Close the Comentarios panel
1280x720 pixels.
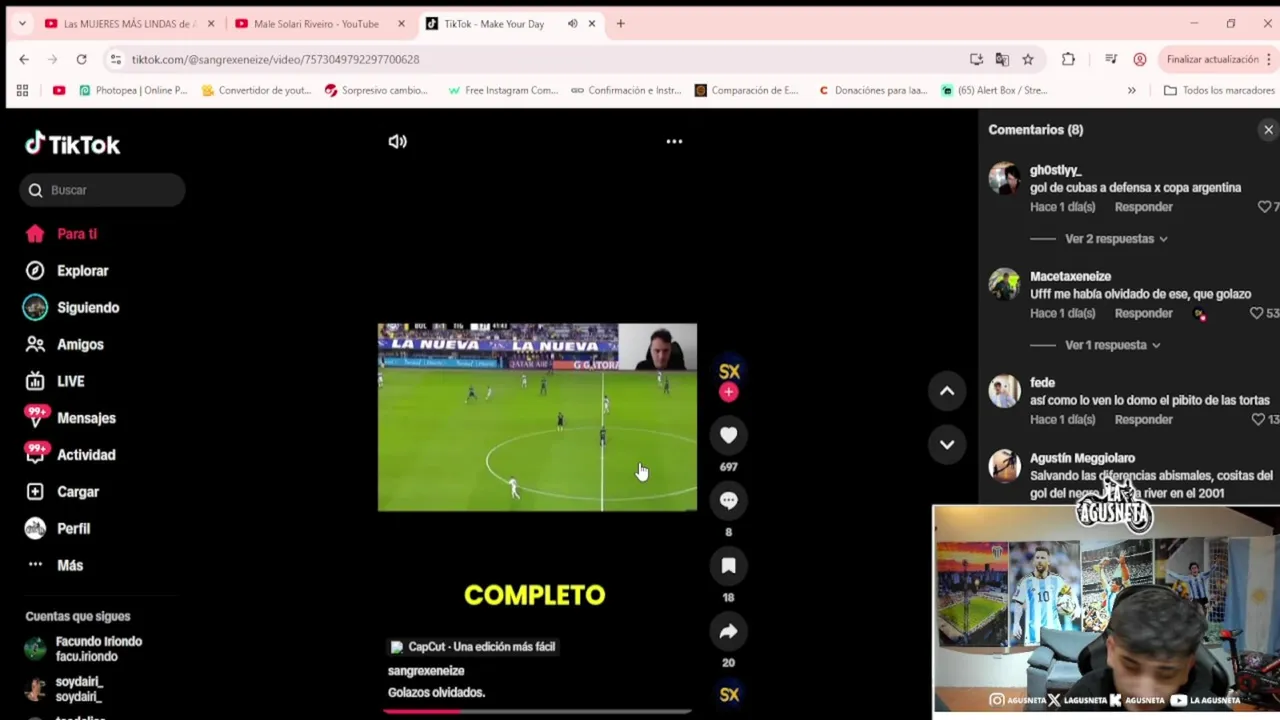1268,130
